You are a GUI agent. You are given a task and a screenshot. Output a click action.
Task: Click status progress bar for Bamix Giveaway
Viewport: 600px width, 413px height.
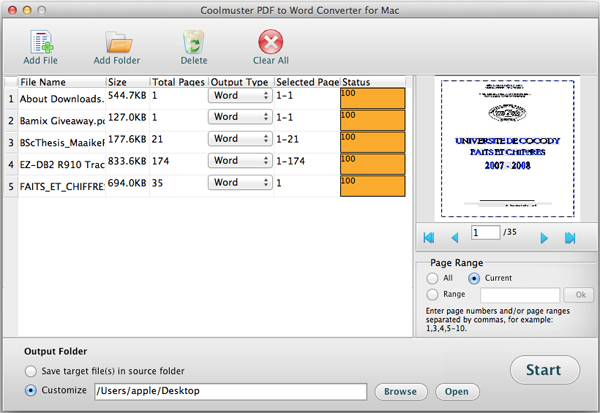[373, 121]
